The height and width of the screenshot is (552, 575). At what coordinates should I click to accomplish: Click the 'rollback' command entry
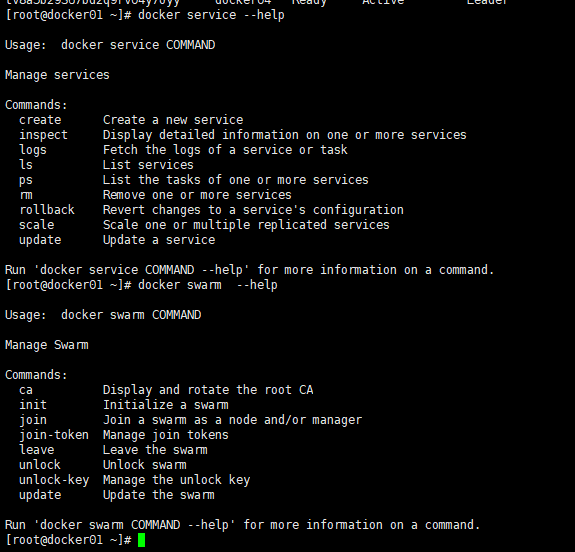click(x=47, y=210)
